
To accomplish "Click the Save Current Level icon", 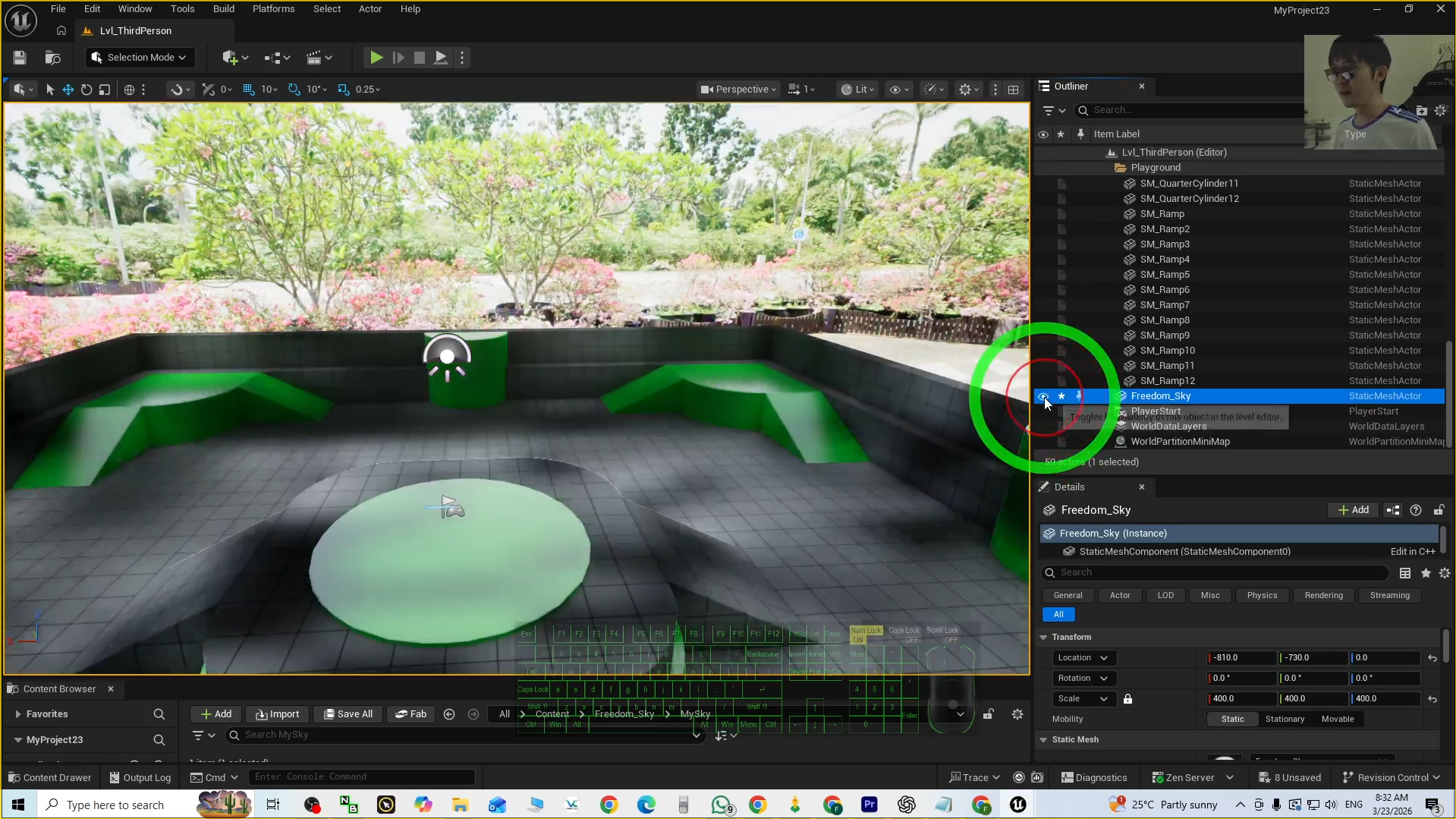I will pos(19,57).
